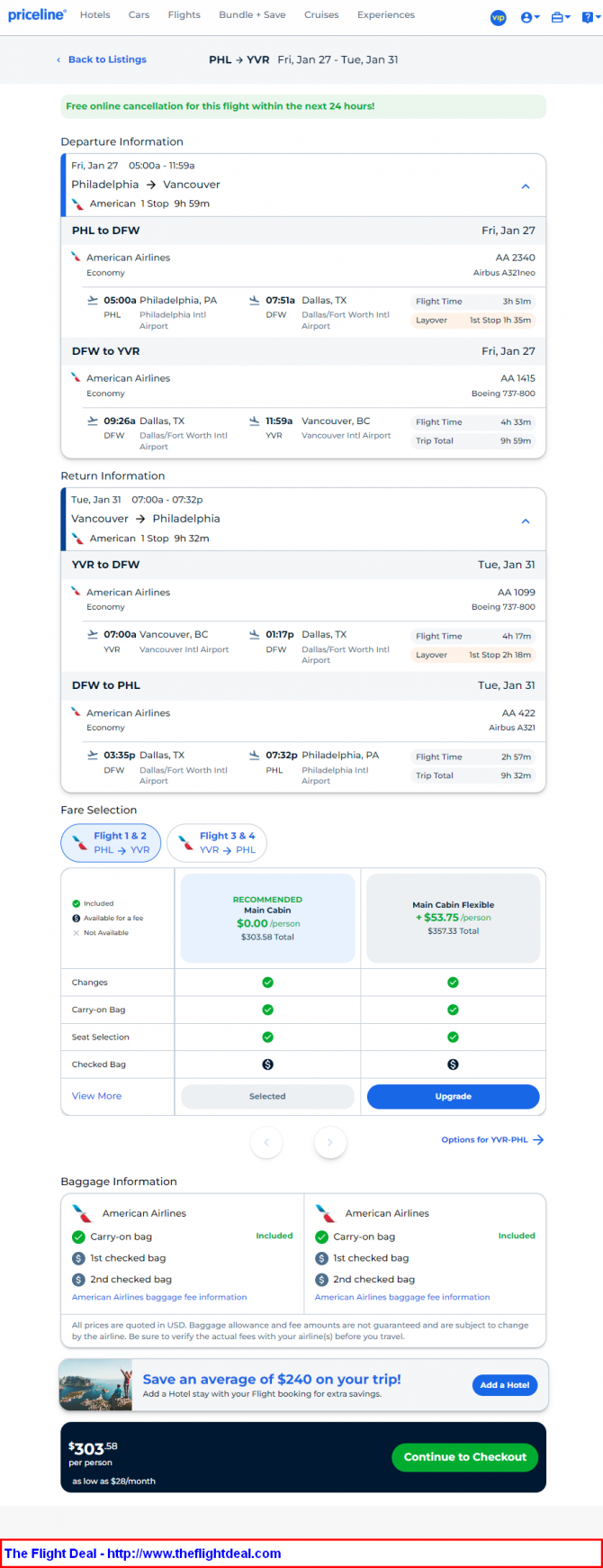Select Flight 3 & 4 YVR-PHL fare tab
The width and height of the screenshot is (603, 1568).
tap(217, 843)
